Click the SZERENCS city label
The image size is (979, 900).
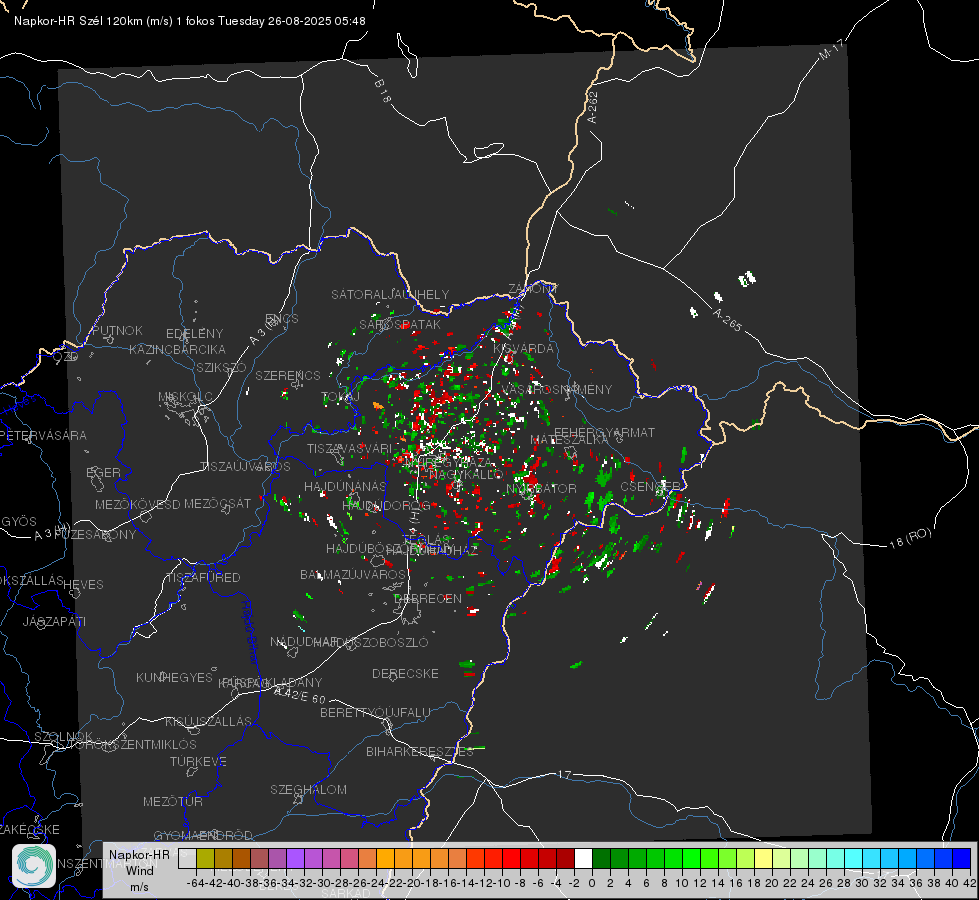pos(288,375)
